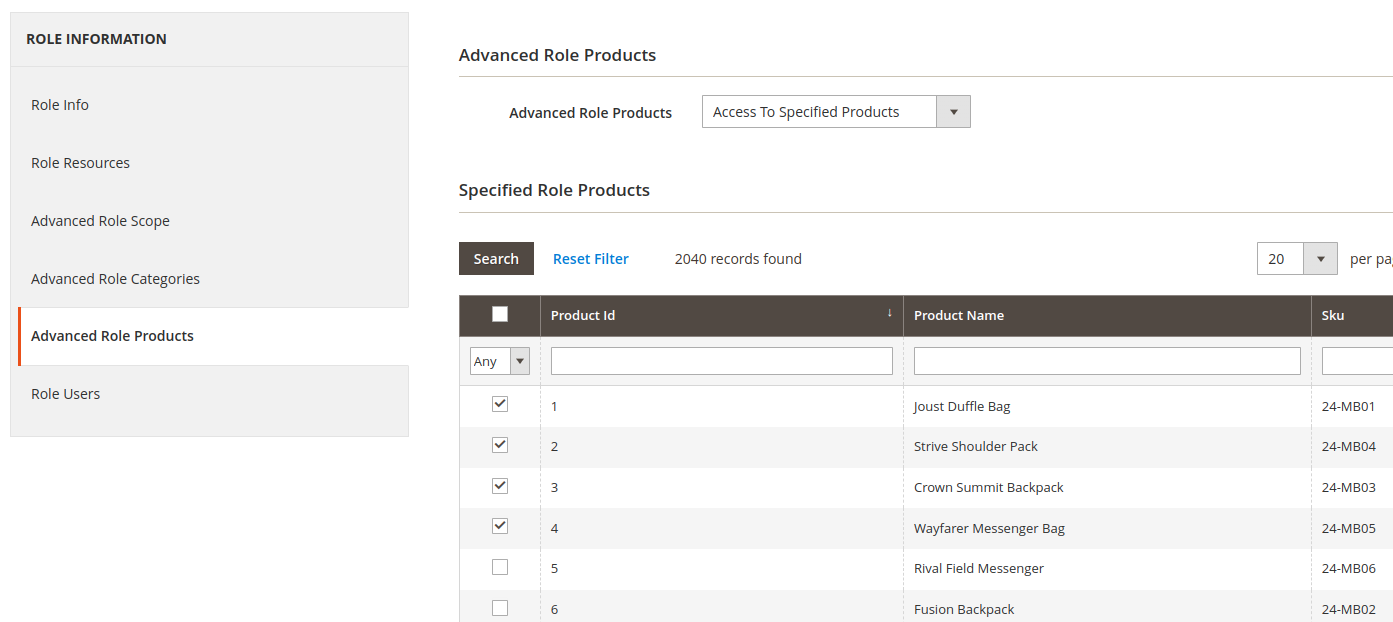Click the Rival Field Messenger product name

979,568
